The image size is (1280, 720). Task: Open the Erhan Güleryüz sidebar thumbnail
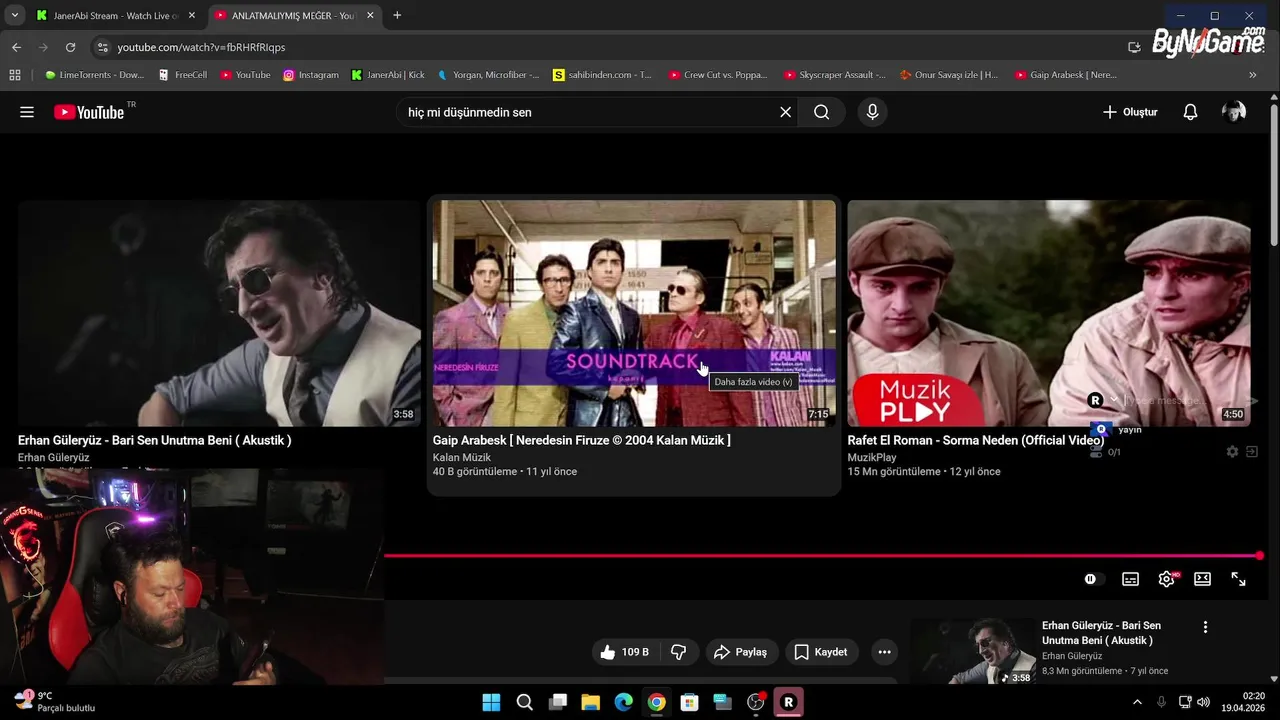click(975, 651)
